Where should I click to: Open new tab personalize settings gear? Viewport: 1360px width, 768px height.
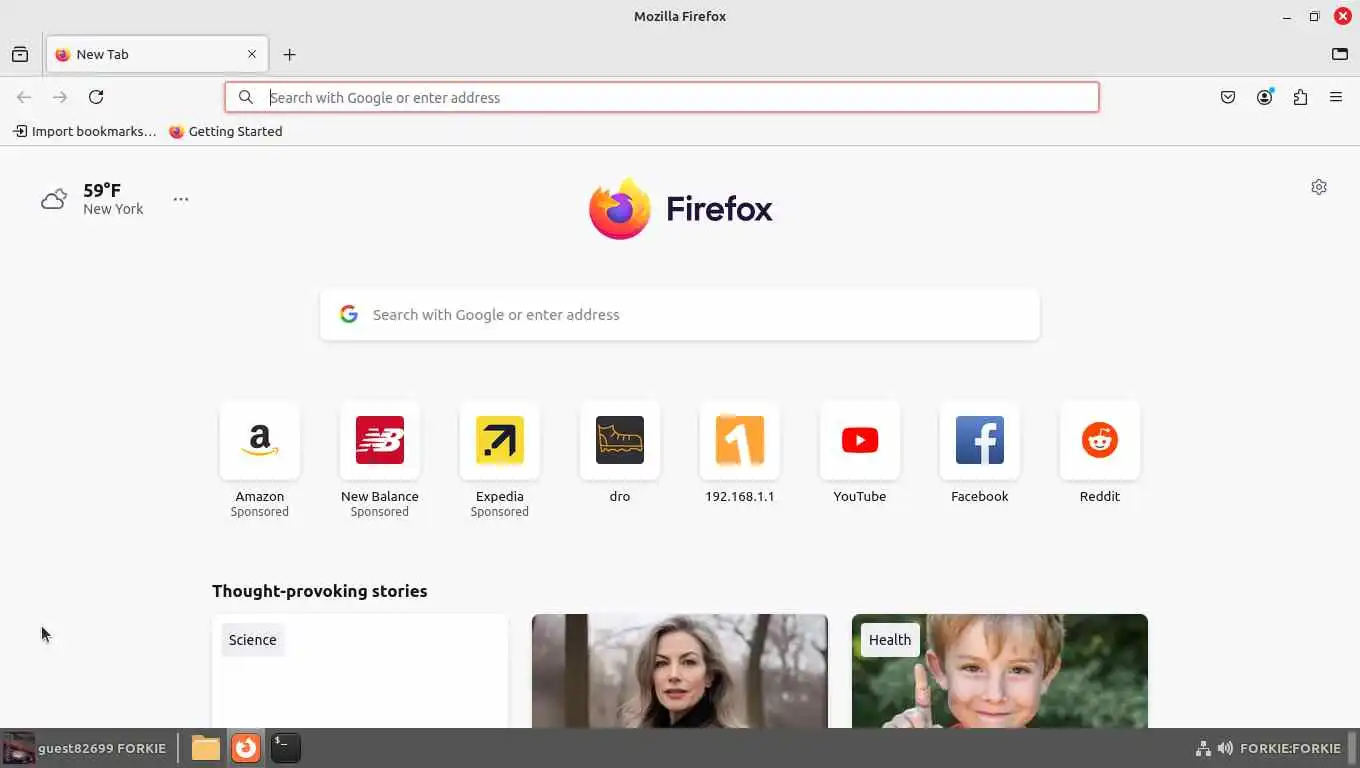(x=1319, y=187)
